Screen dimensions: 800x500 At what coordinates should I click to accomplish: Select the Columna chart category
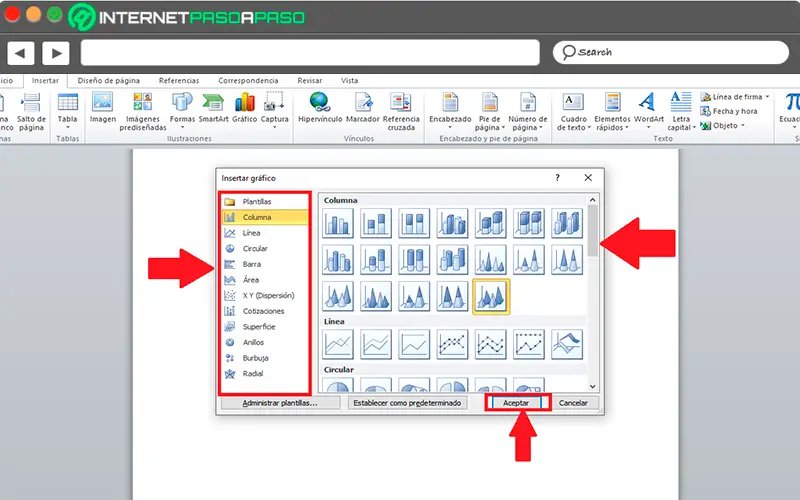265,217
